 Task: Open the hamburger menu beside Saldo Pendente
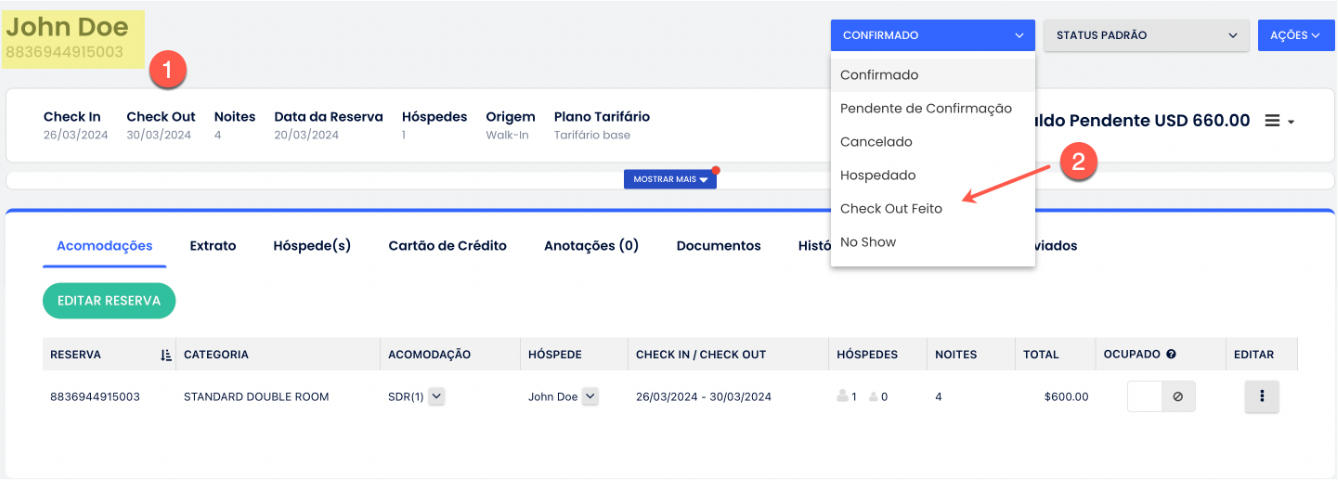(x=1279, y=121)
